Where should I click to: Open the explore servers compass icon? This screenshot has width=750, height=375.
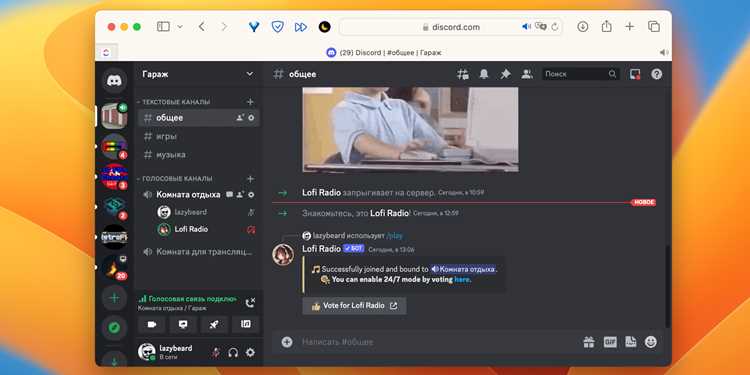114,328
